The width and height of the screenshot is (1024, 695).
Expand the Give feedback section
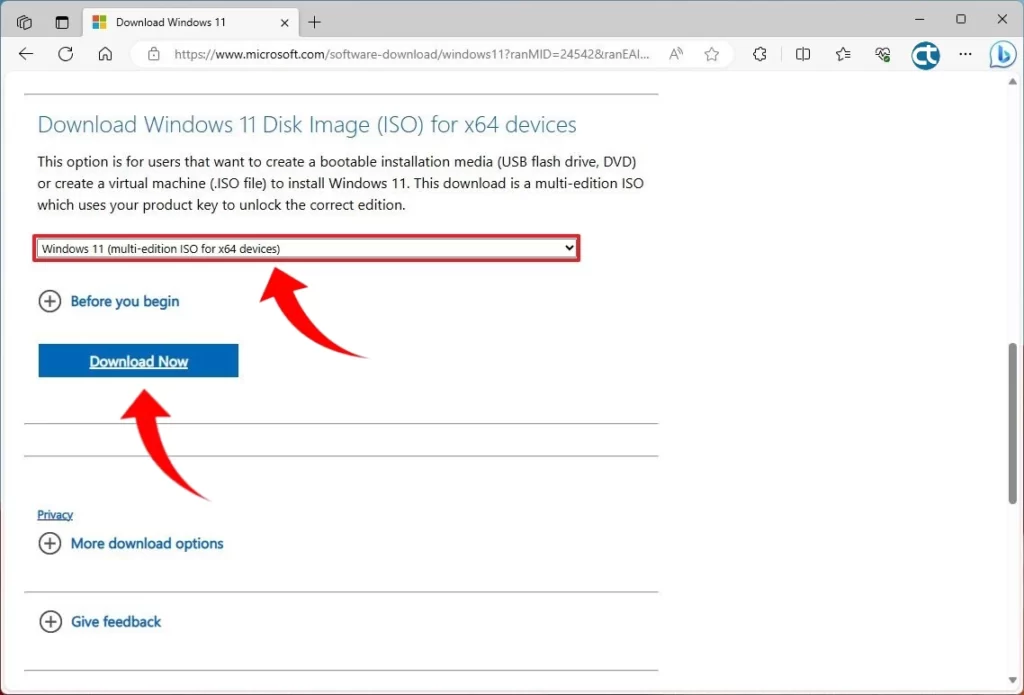99,622
